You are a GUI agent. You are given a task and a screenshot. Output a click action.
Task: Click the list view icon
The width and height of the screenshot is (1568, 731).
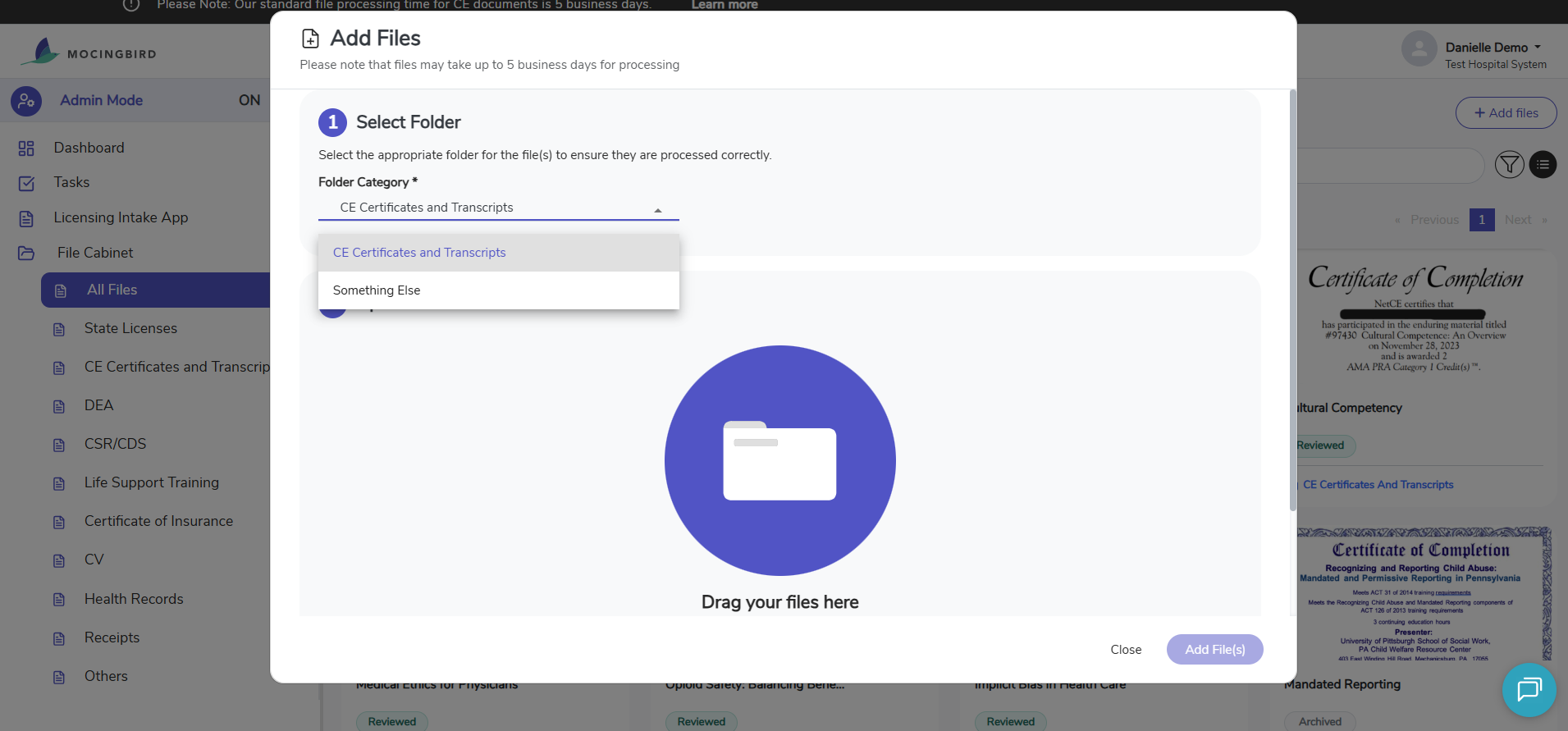(1543, 165)
